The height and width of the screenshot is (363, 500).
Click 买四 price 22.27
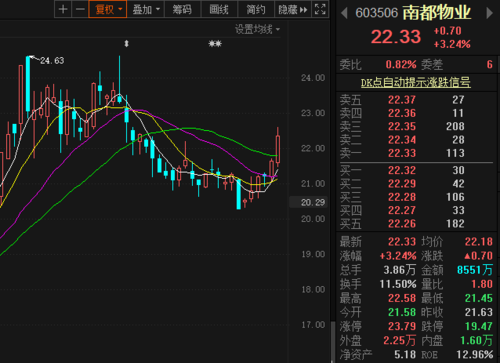(x=402, y=210)
